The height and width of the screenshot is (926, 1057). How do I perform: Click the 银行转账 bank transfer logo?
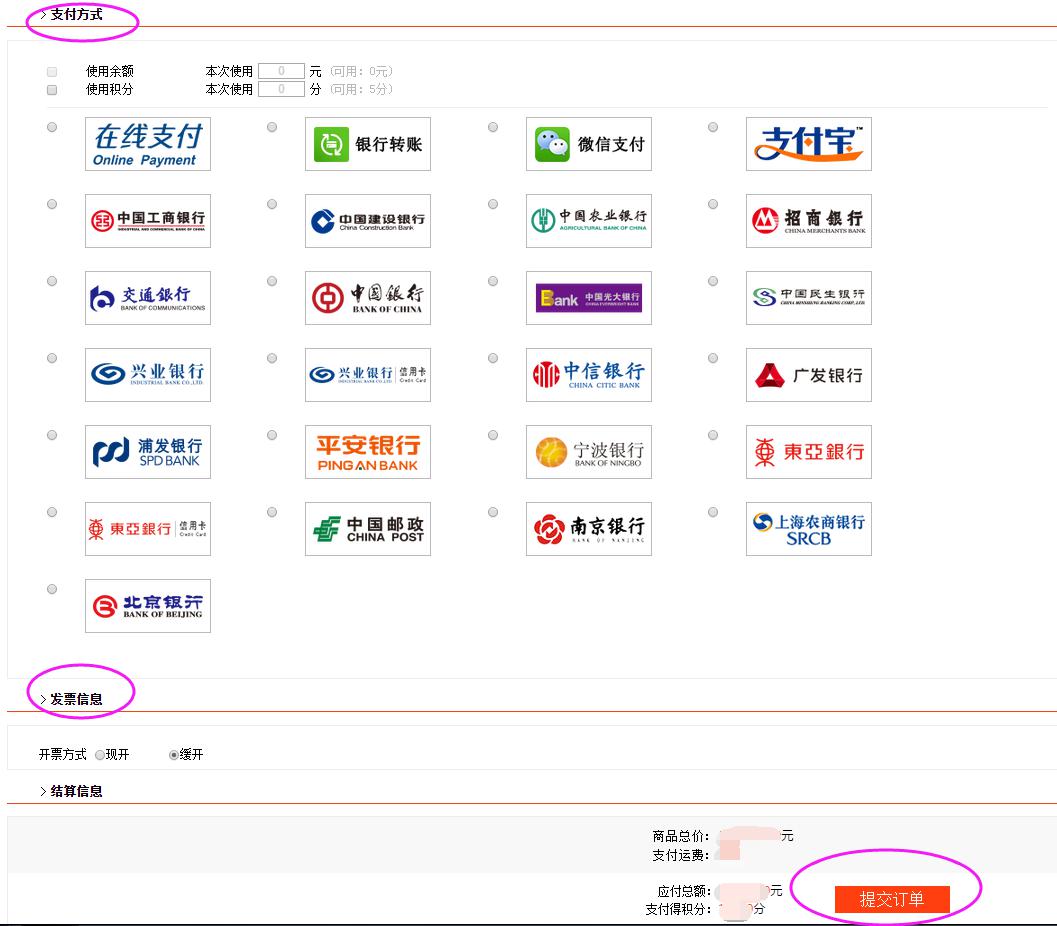(367, 144)
